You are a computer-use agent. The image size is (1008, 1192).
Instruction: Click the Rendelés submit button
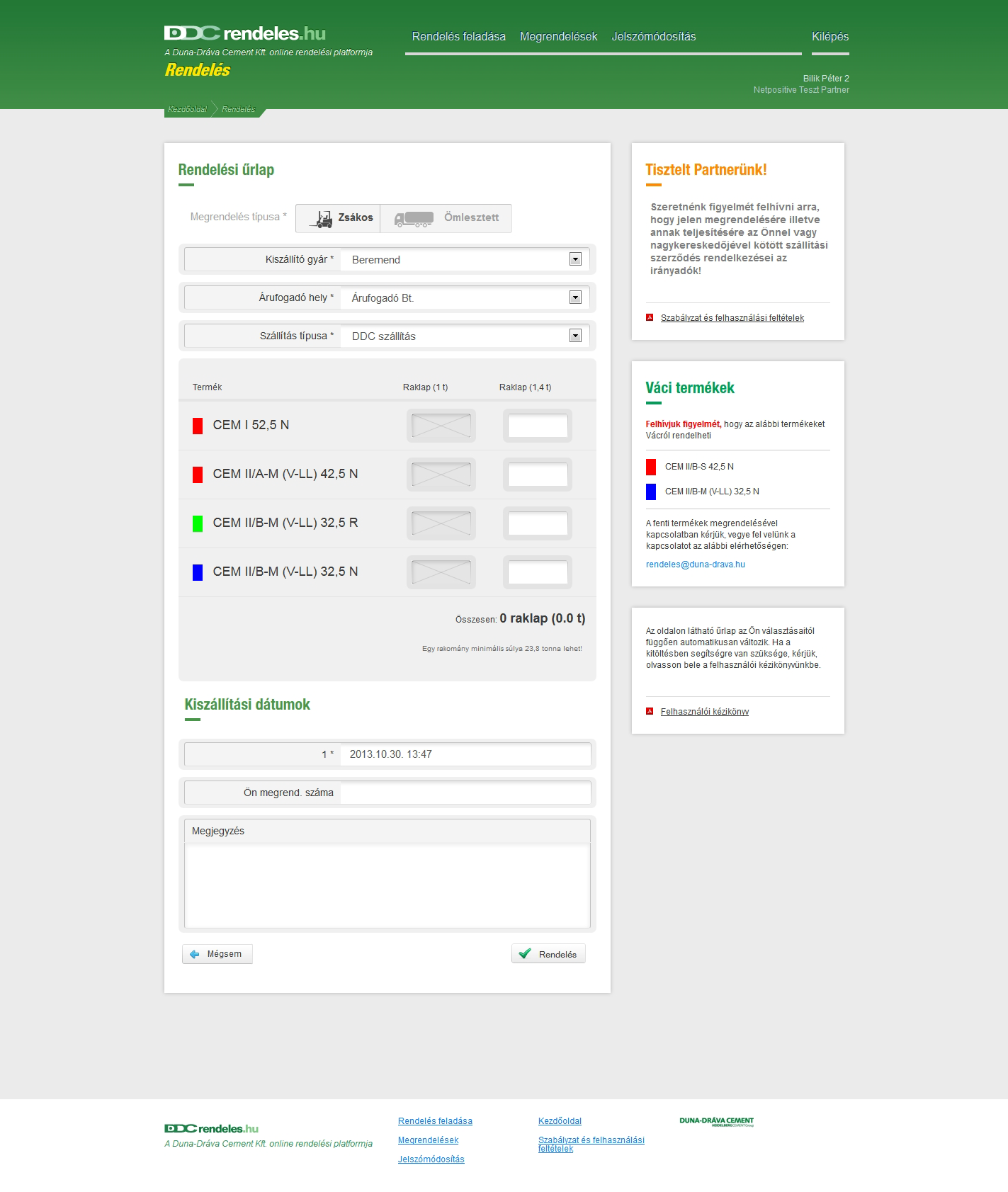[548, 954]
